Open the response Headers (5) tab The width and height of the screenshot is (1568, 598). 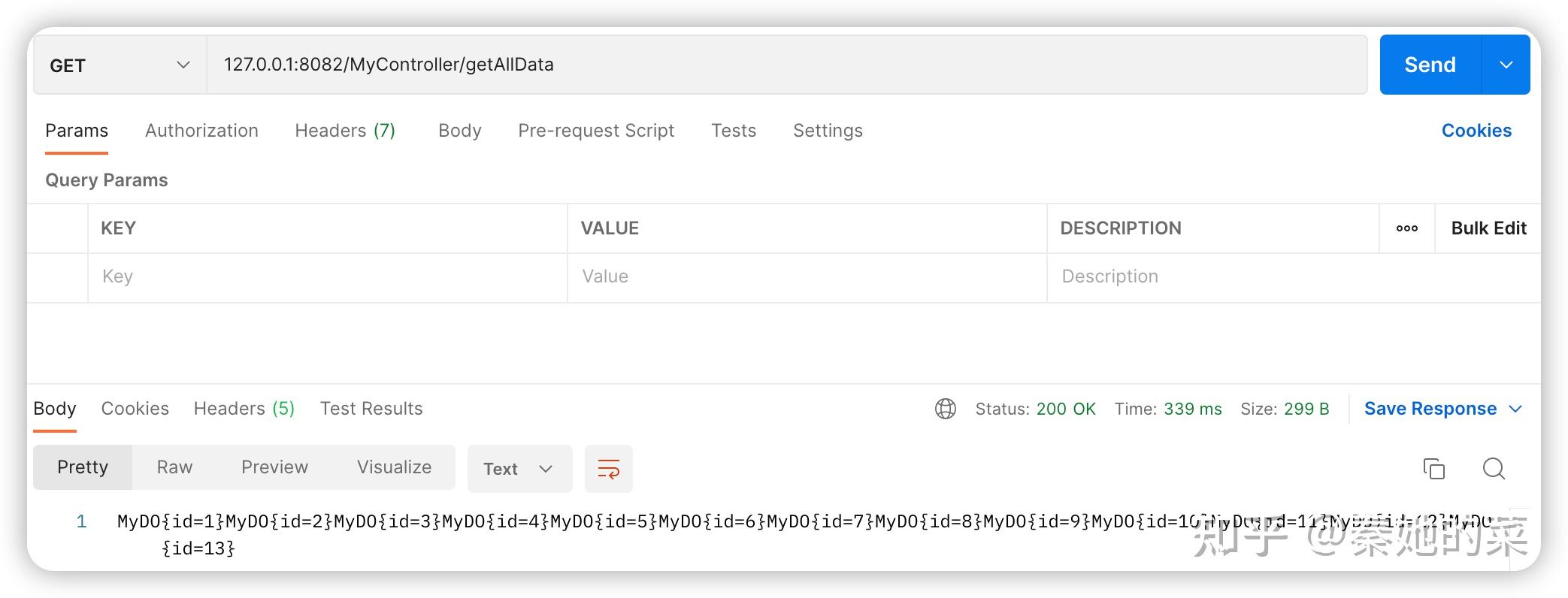[244, 409]
